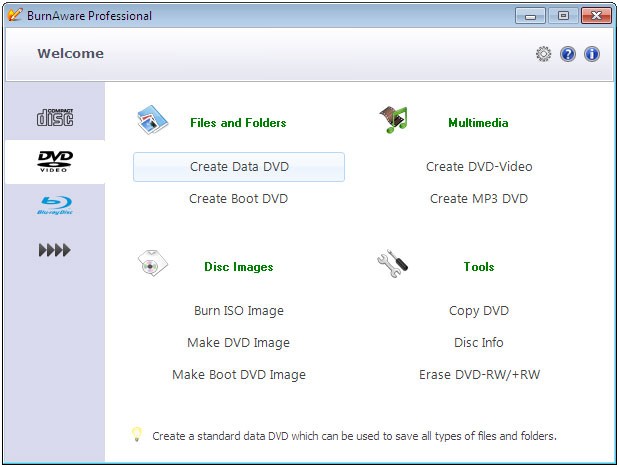This screenshot has height=467, width=619.
Task: Select Erase DVD-RW/+RW
Action: (479, 375)
